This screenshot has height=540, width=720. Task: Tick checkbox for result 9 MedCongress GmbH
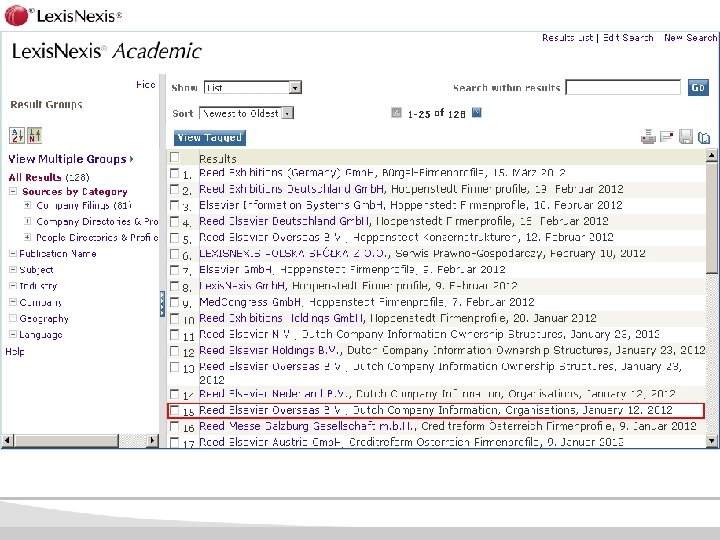pyautogui.click(x=174, y=302)
